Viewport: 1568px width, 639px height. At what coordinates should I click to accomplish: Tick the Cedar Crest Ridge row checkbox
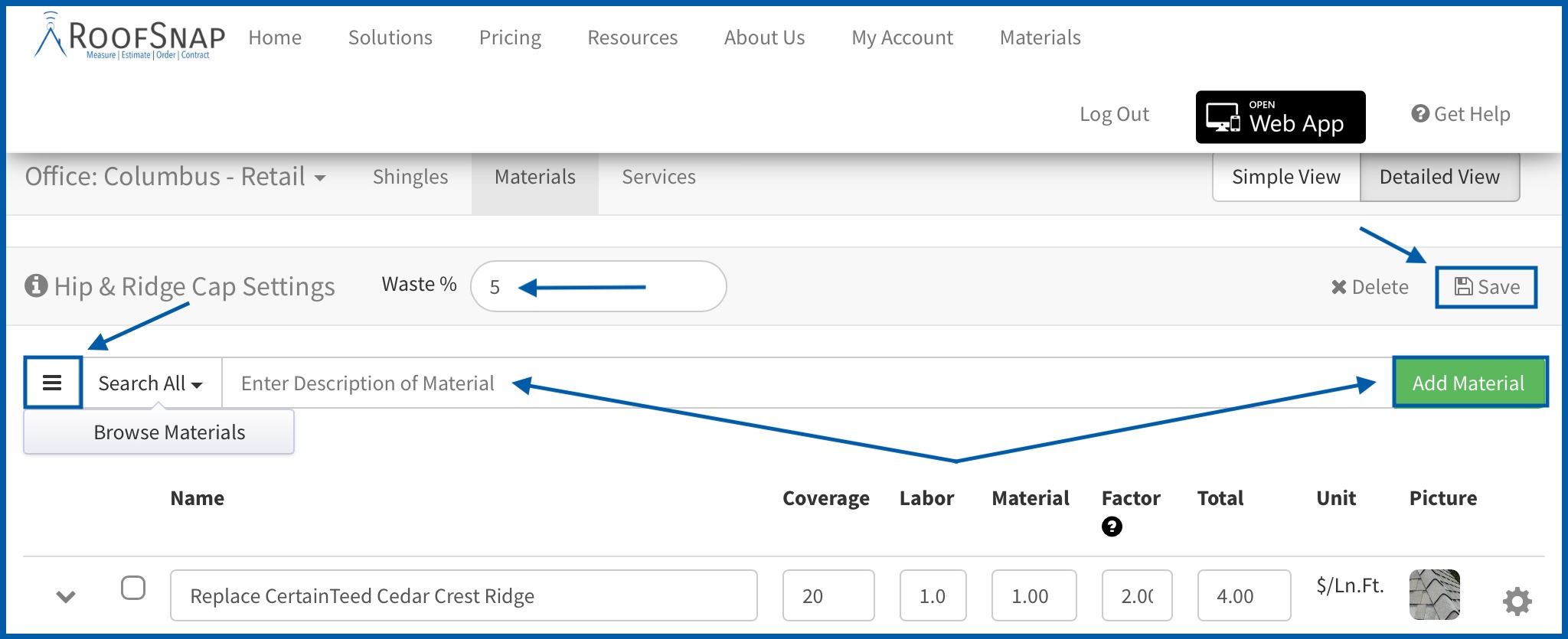coord(133,588)
